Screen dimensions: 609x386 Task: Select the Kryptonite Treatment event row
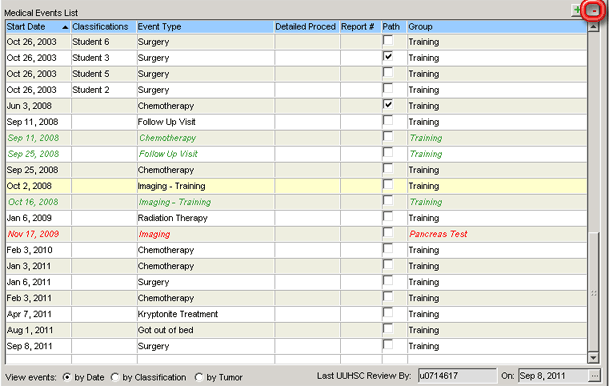tap(296, 314)
